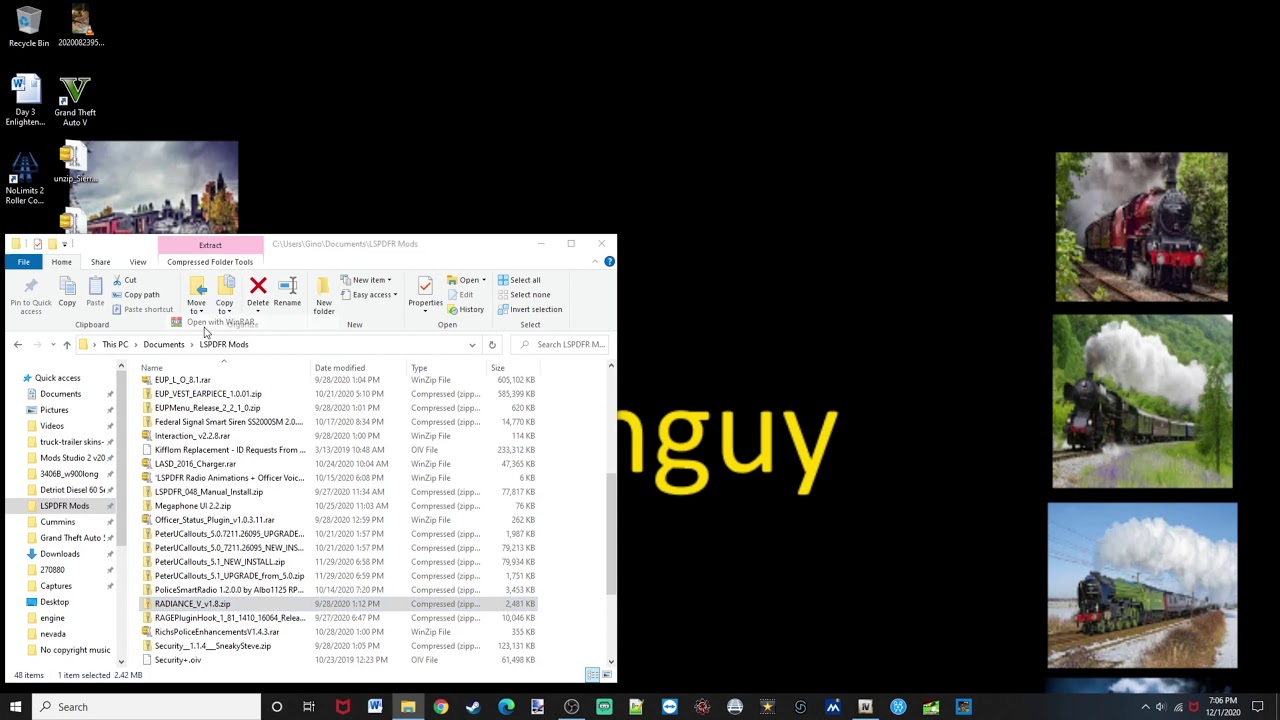This screenshot has height=720, width=1280.
Task: Sort files by Date modified column
Action: (x=360, y=368)
